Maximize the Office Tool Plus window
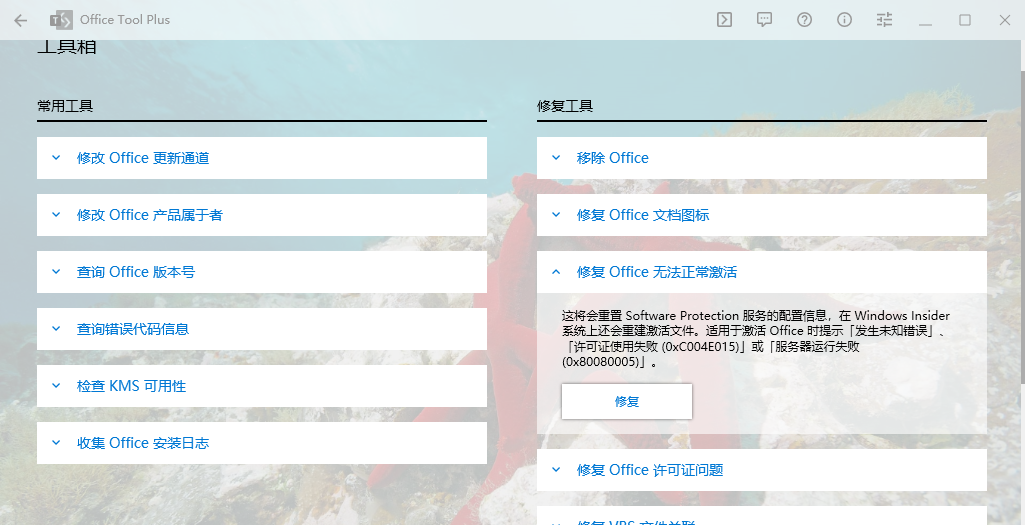This screenshot has width=1025, height=525. [x=965, y=20]
